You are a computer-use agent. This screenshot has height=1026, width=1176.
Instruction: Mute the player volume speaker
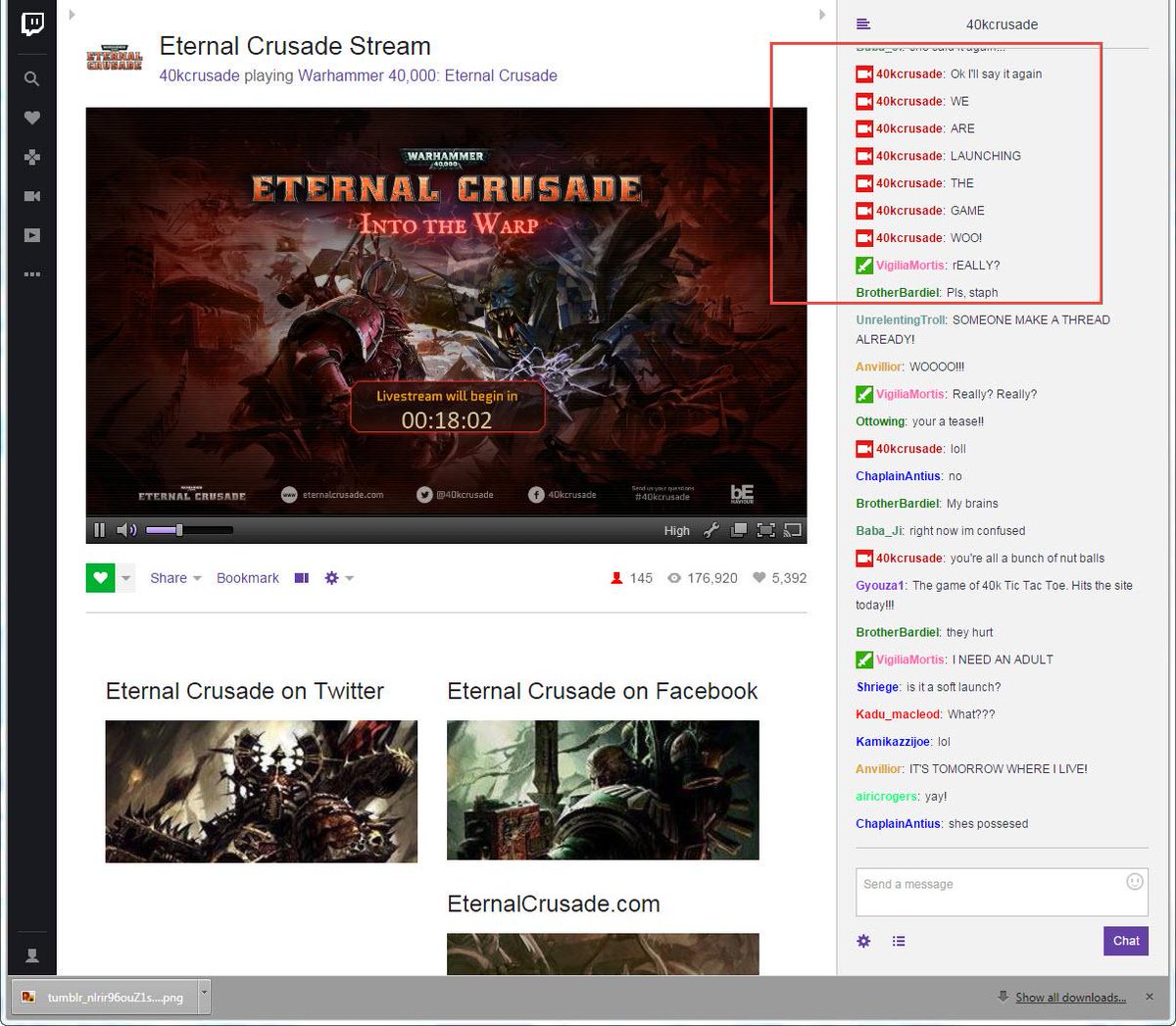(x=126, y=530)
